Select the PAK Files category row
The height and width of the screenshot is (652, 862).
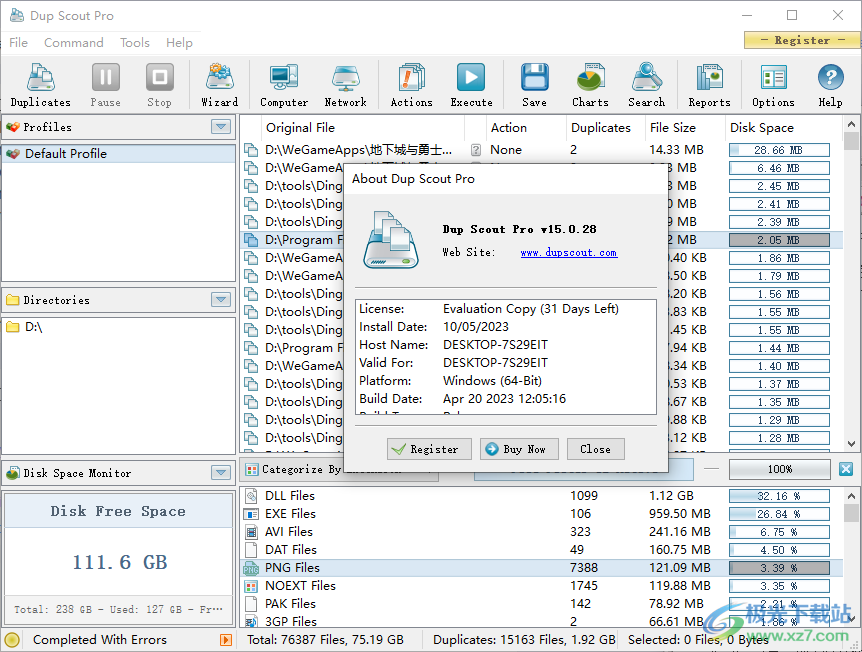541,604
